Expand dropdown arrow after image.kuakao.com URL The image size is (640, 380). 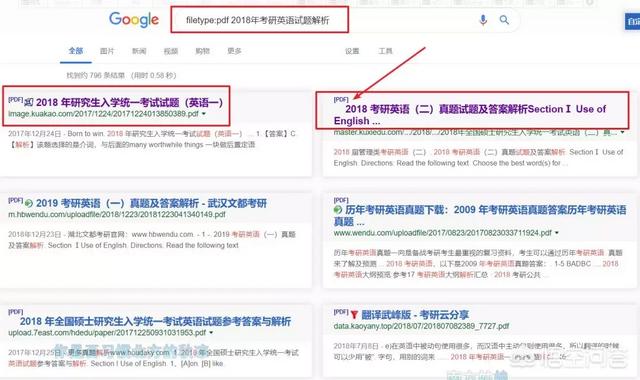pyautogui.click(x=204, y=114)
